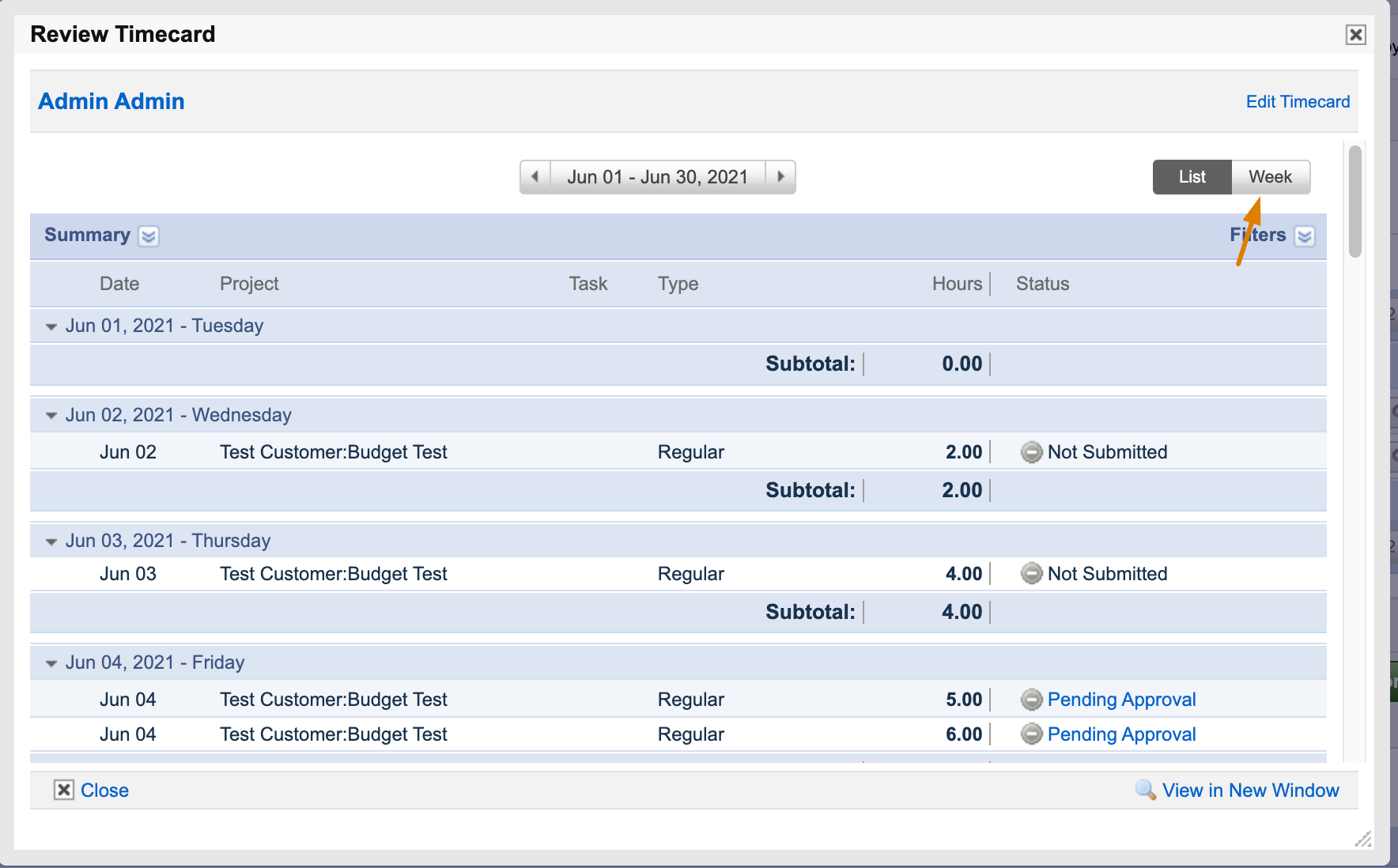The image size is (1398, 868).
Task: Click Test Customer:Budget Test in 6.00 hours row
Action: (x=334, y=734)
